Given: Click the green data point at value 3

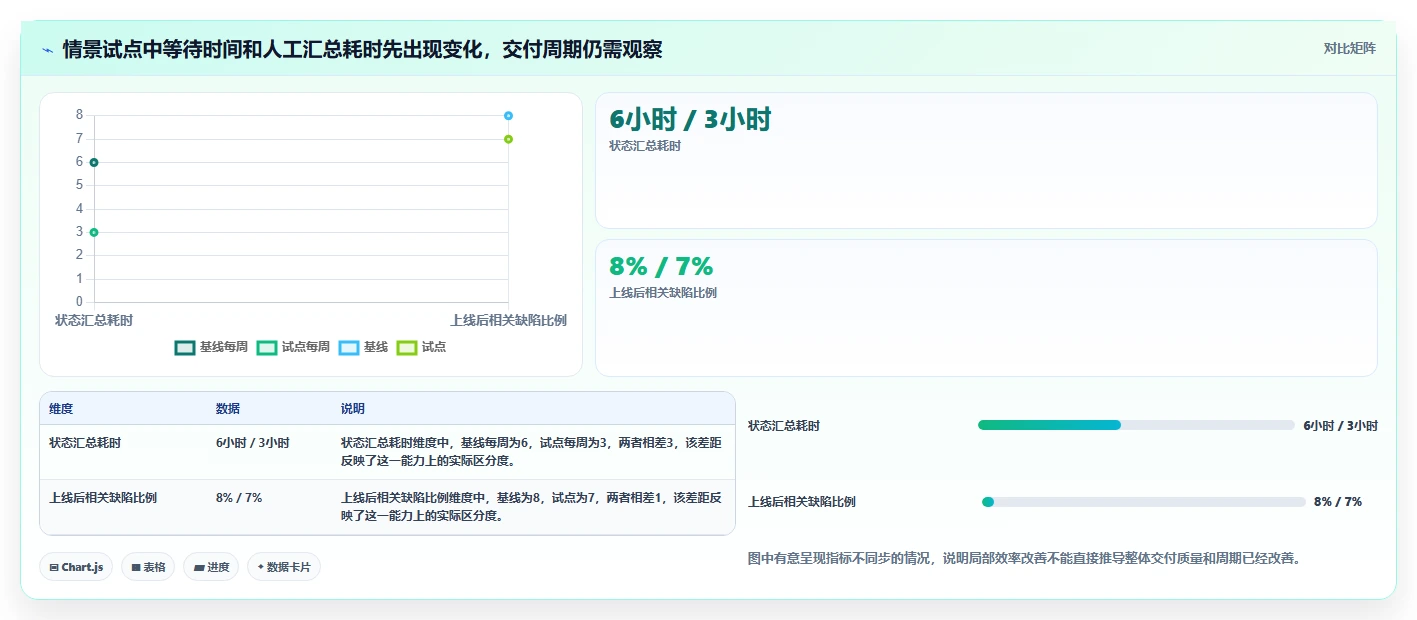Looking at the screenshot, I should (x=94, y=232).
